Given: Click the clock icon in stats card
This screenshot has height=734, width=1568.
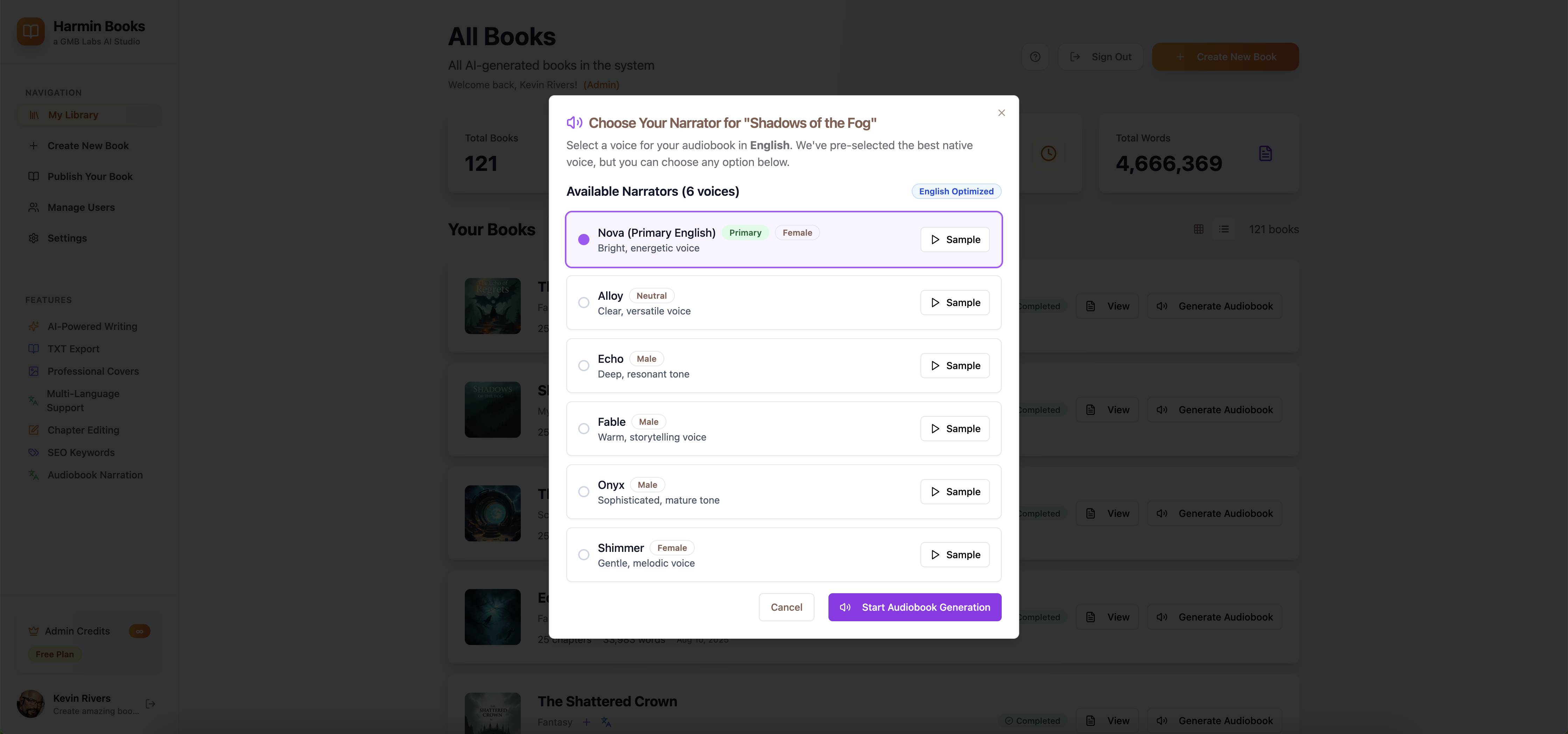Looking at the screenshot, I should pos(1048,153).
